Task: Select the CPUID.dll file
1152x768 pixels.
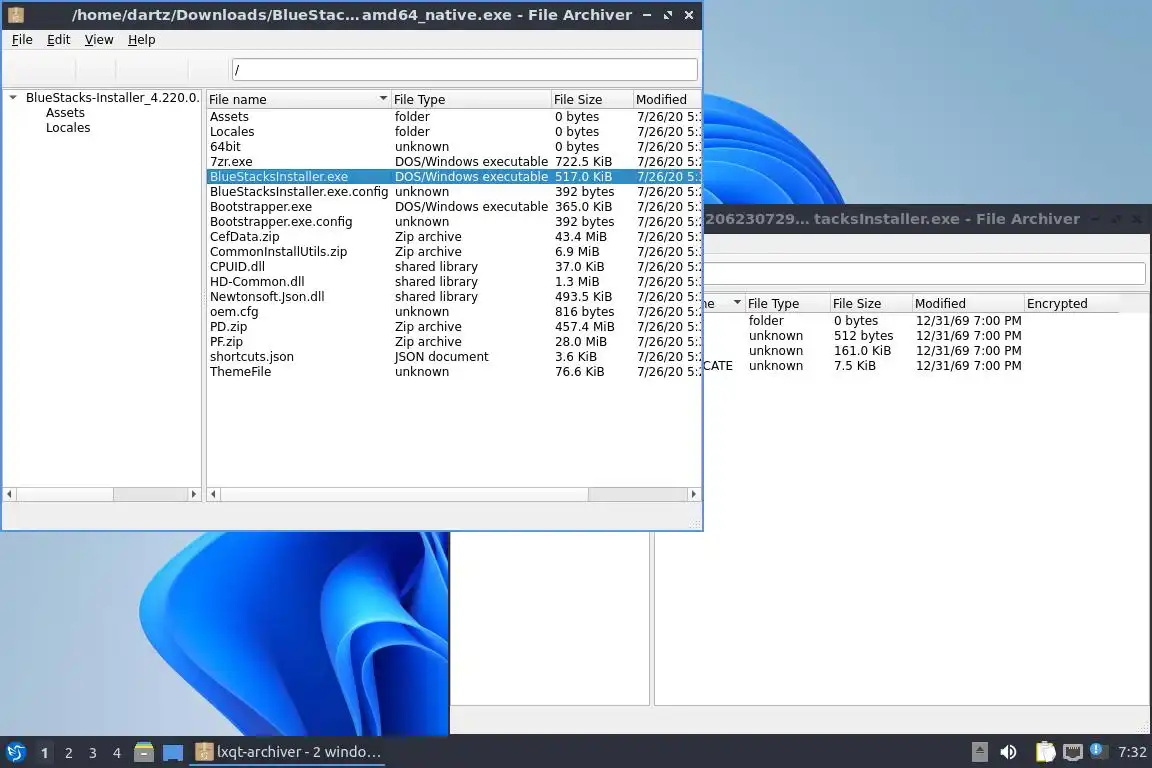Action: pyautogui.click(x=454, y=267)
